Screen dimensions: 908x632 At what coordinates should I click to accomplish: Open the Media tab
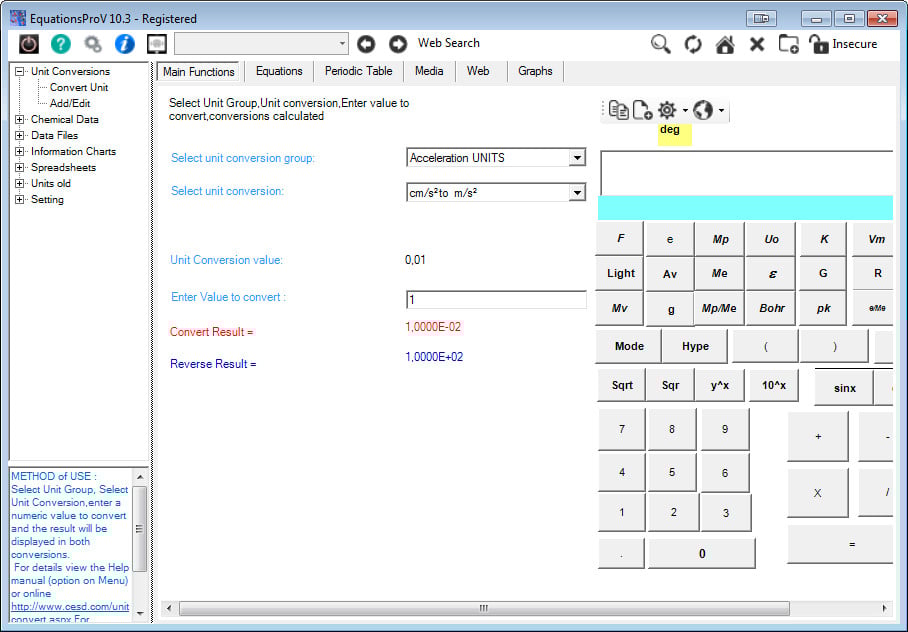click(429, 71)
